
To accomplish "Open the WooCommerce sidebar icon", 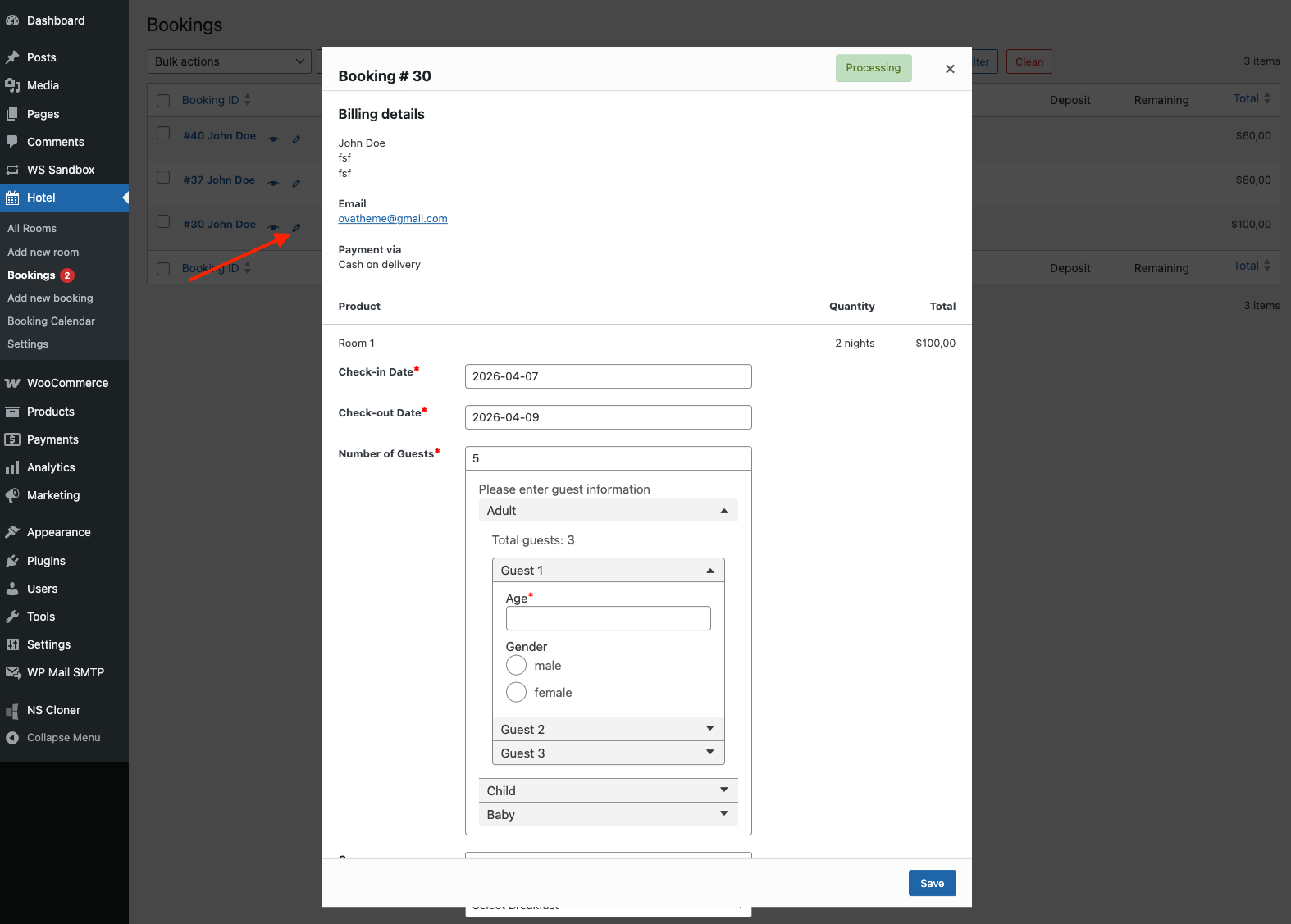I will coord(12,383).
